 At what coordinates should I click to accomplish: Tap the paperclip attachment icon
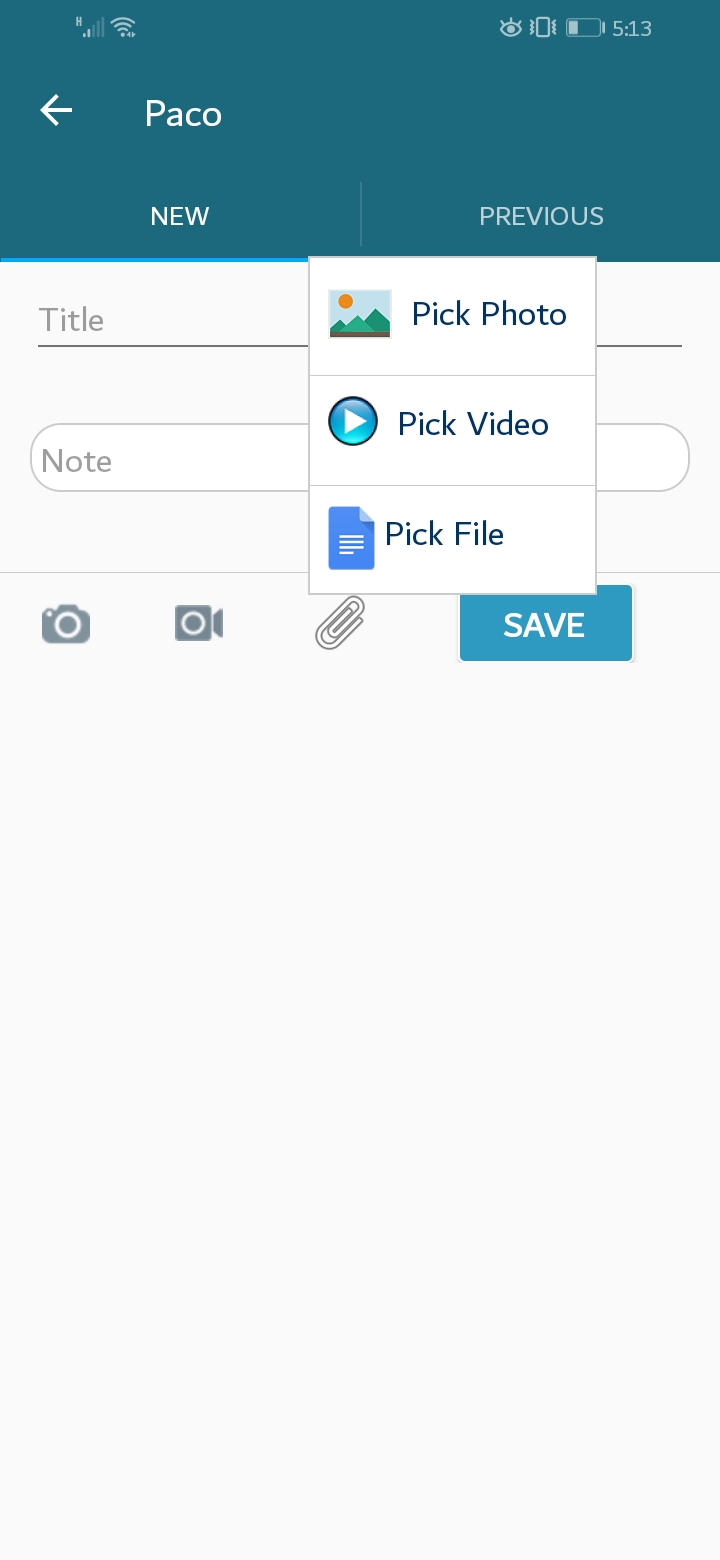(340, 623)
